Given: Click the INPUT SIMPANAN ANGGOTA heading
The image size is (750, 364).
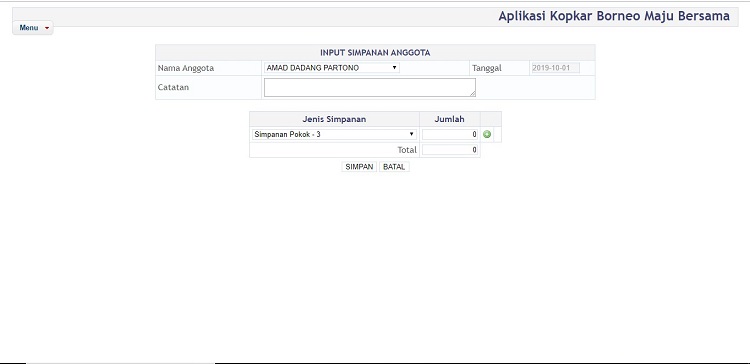Looking at the screenshot, I should [375, 53].
